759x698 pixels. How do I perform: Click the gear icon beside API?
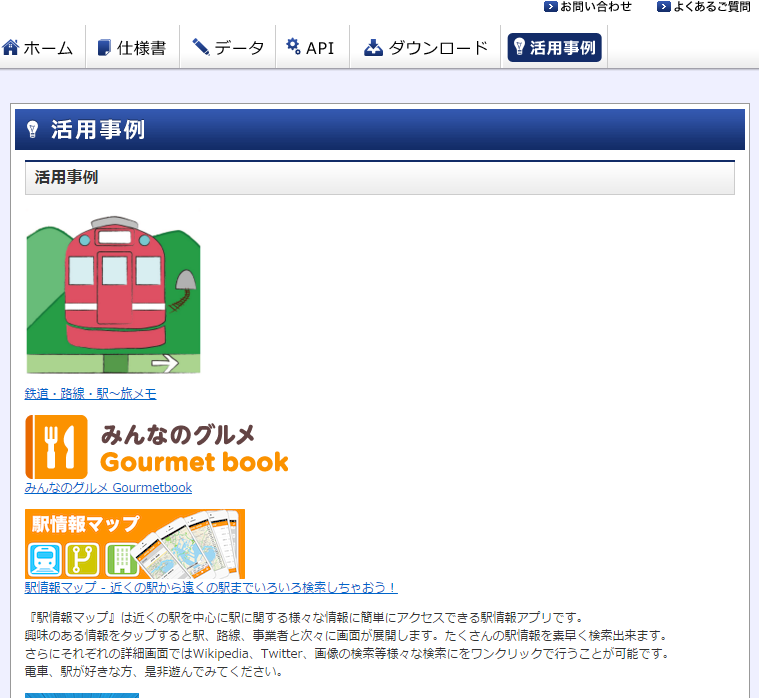coord(293,47)
